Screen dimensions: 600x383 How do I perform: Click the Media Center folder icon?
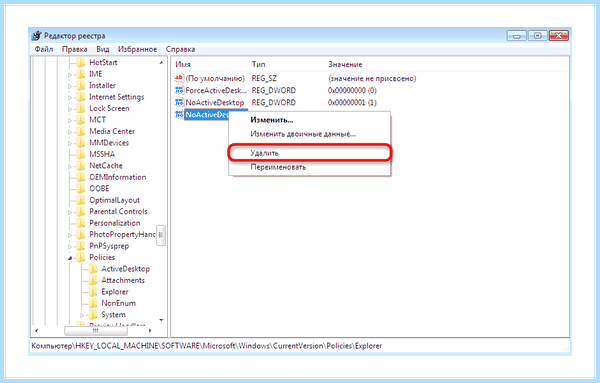pos(81,131)
